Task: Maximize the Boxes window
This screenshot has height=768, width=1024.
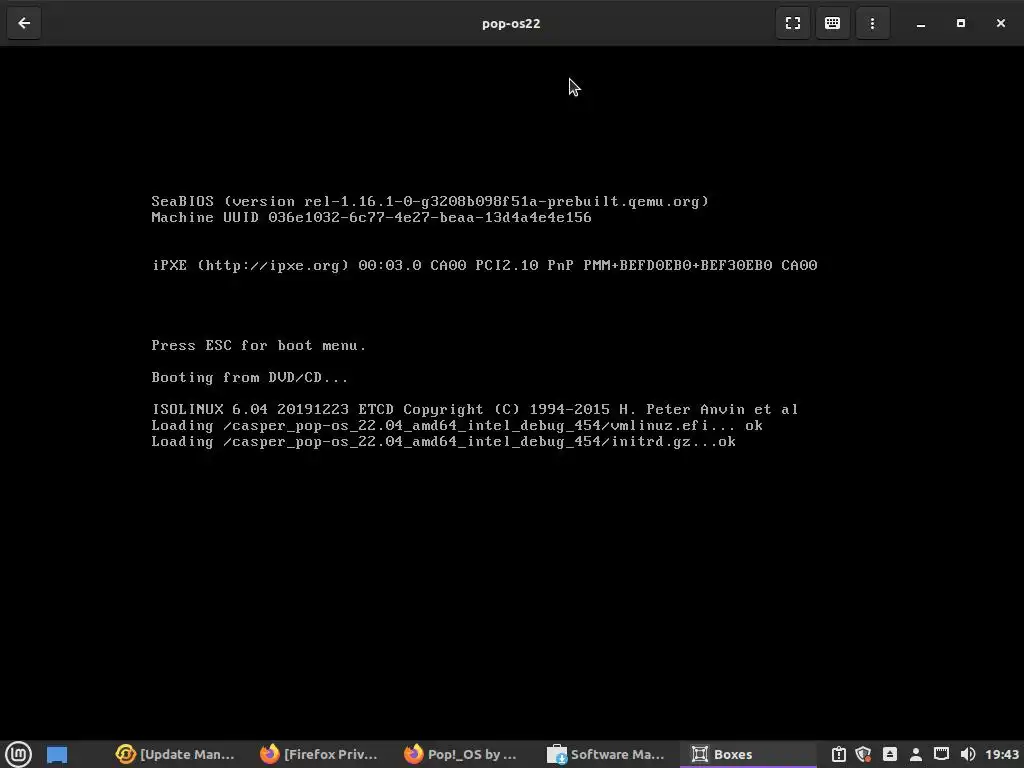Action: tap(961, 24)
